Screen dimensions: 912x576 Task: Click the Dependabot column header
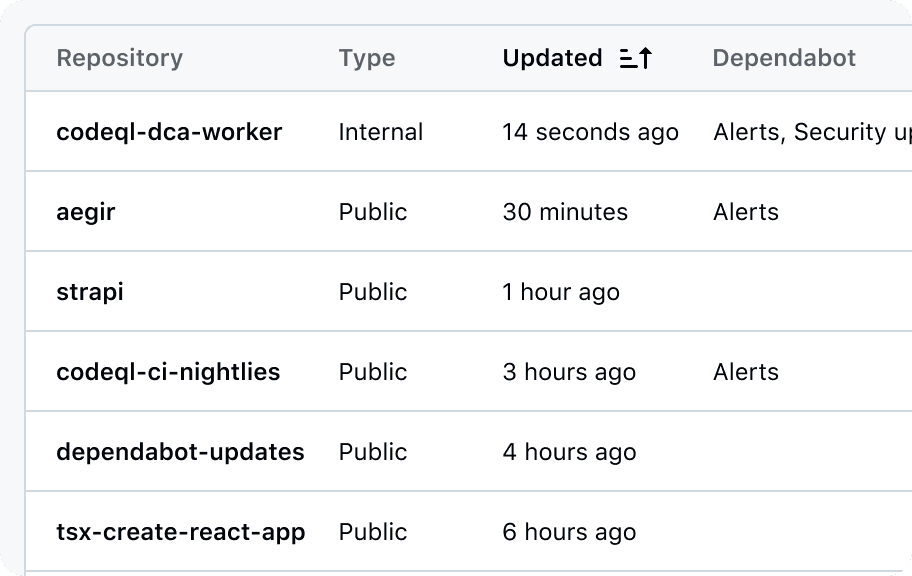(x=784, y=59)
